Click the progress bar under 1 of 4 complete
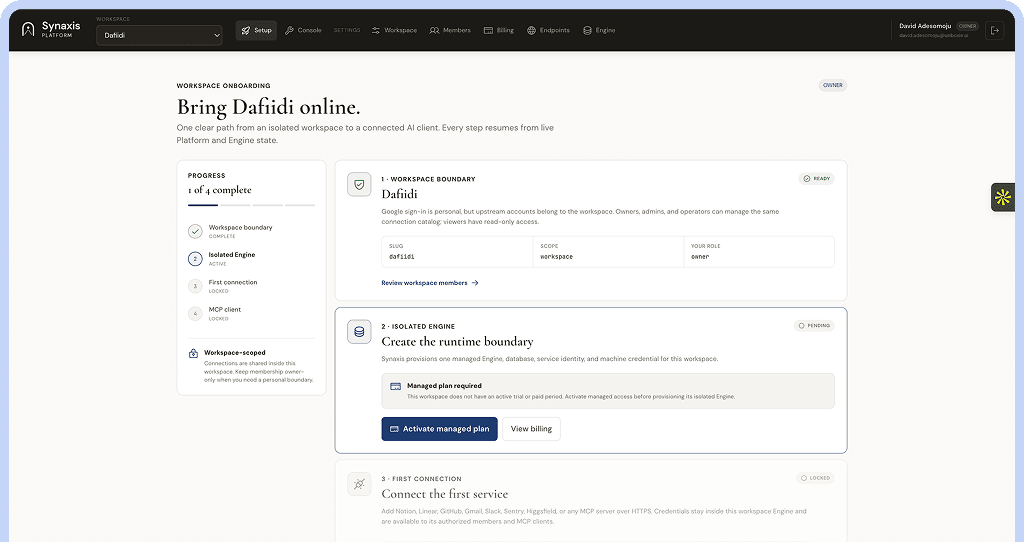The width and height of the screenshot is (1025, 542). (x=251, y=205)
